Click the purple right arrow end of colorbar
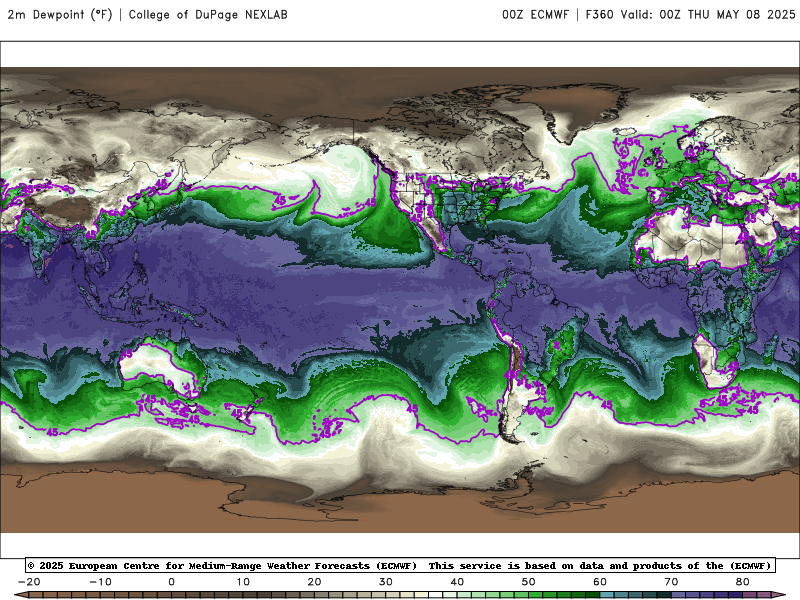The width and height of the screenshot is (800, 600). pyautogui.click(x=779, y=595)
